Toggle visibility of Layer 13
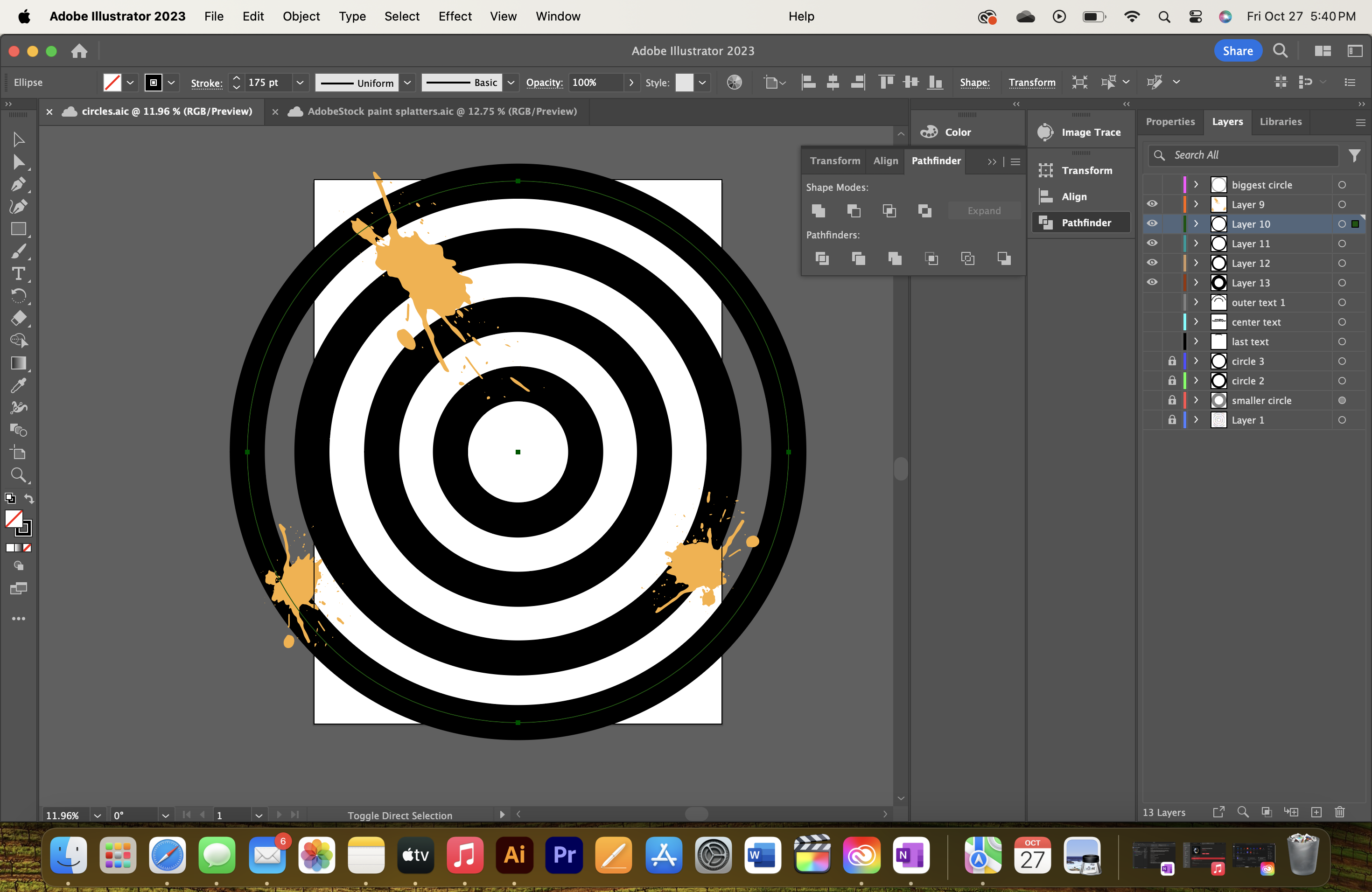 tap(1152, 282)
